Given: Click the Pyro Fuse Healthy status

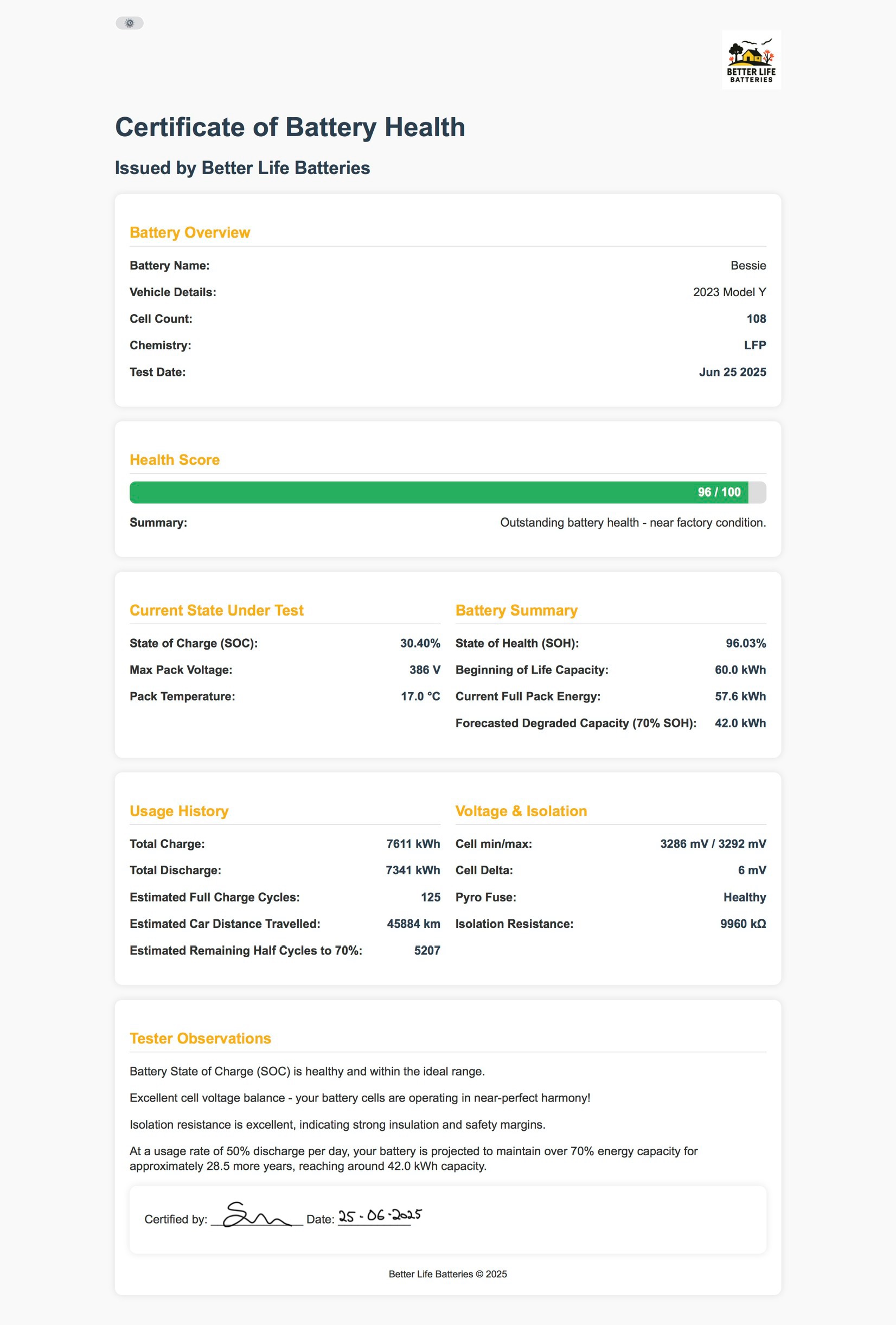Looking at the screenshot, I should 744,897.
